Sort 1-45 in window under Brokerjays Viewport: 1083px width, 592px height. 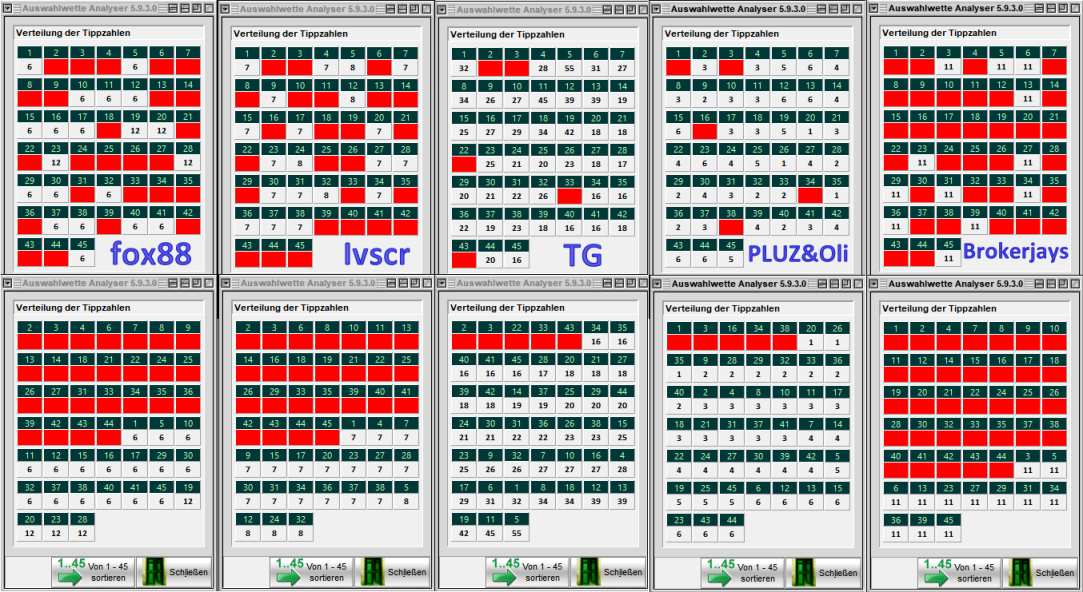tap(958, 572)
